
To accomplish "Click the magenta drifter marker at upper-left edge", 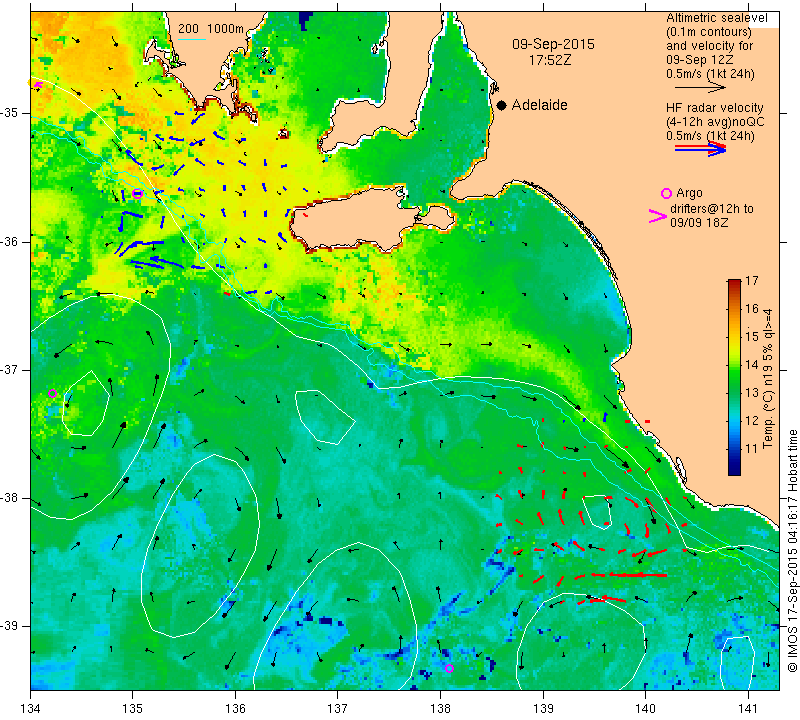I will (38, 85).
